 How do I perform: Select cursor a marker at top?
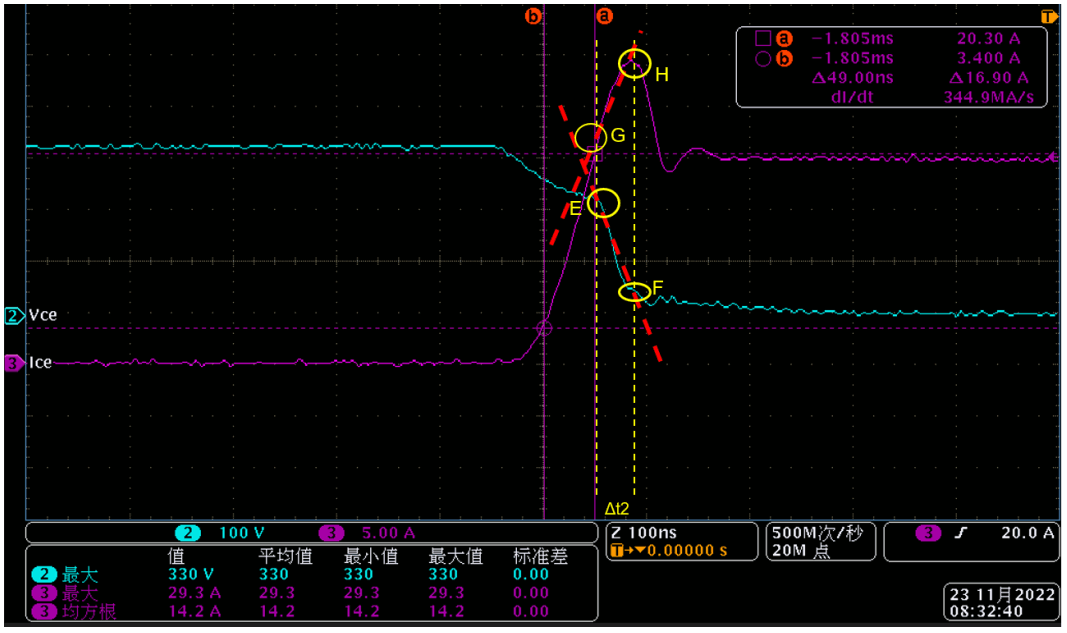click(x=604, y=16)
